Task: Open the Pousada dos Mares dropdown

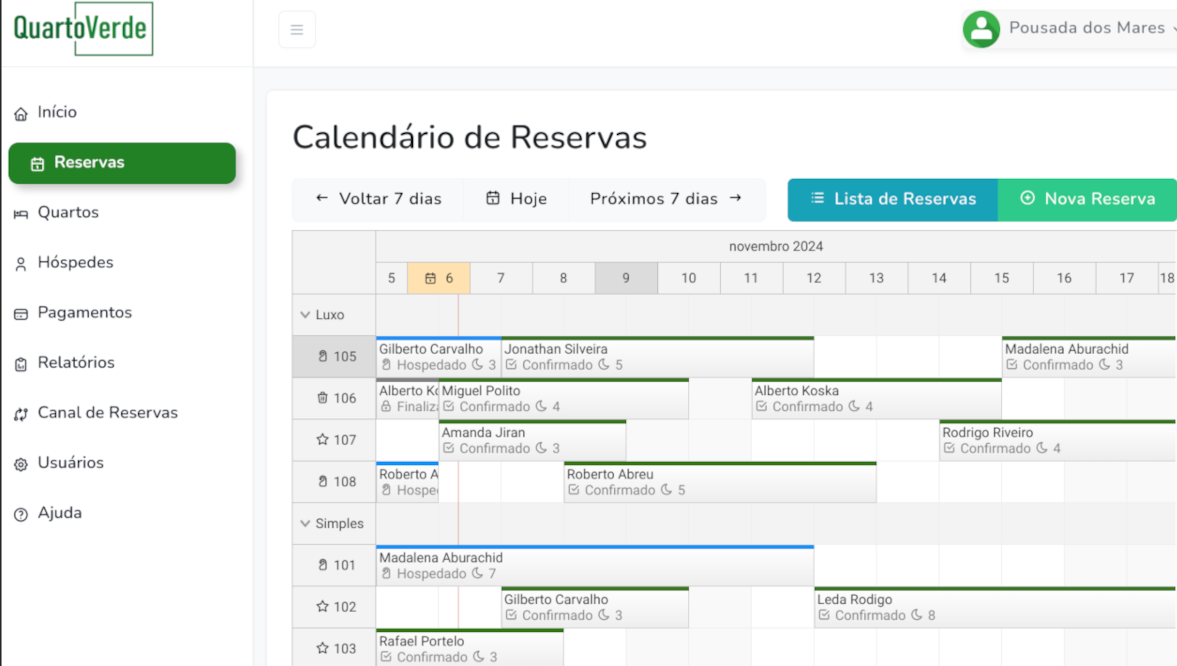Action: click(1090, 28)
